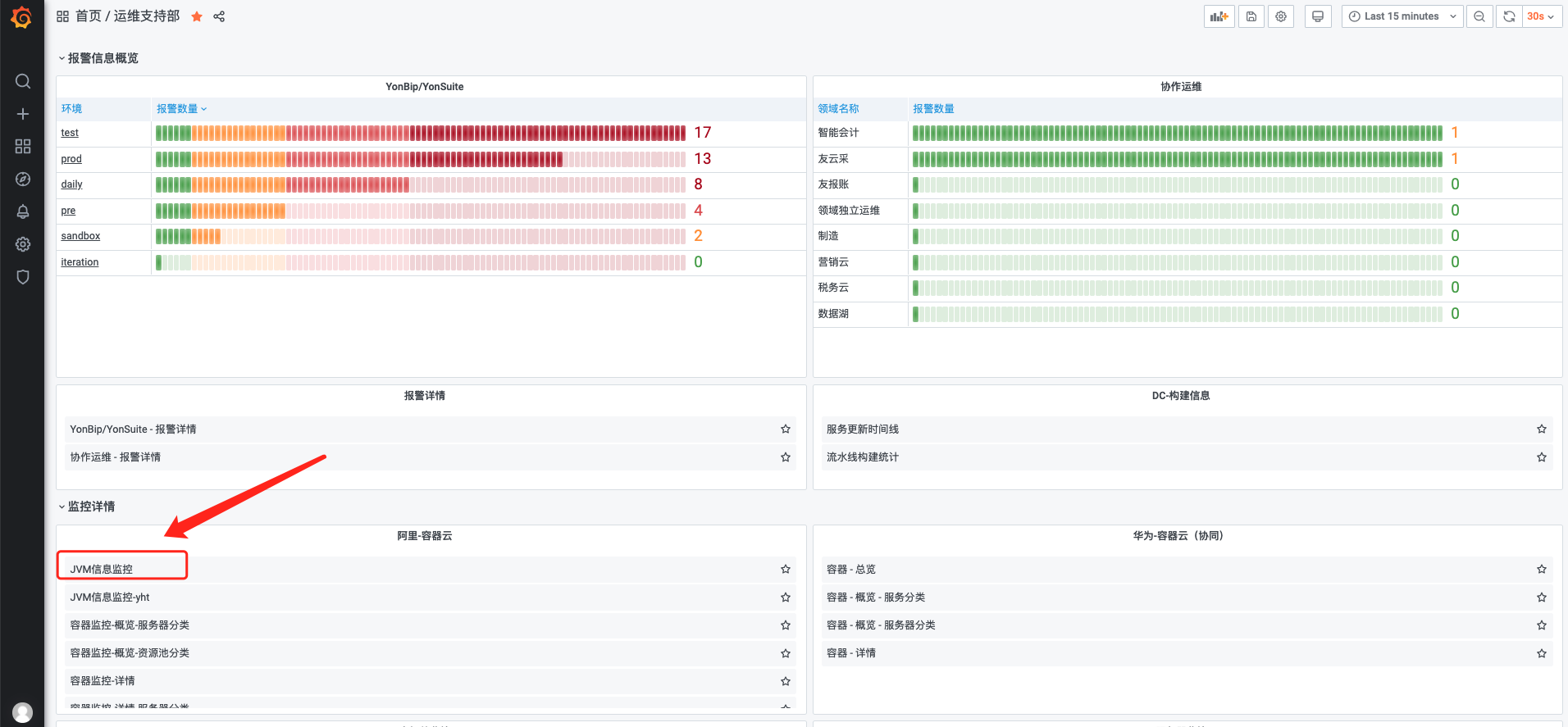Star the 服务更新时间线 entry
1568x727 pixels.
(x=1542, y=429)
